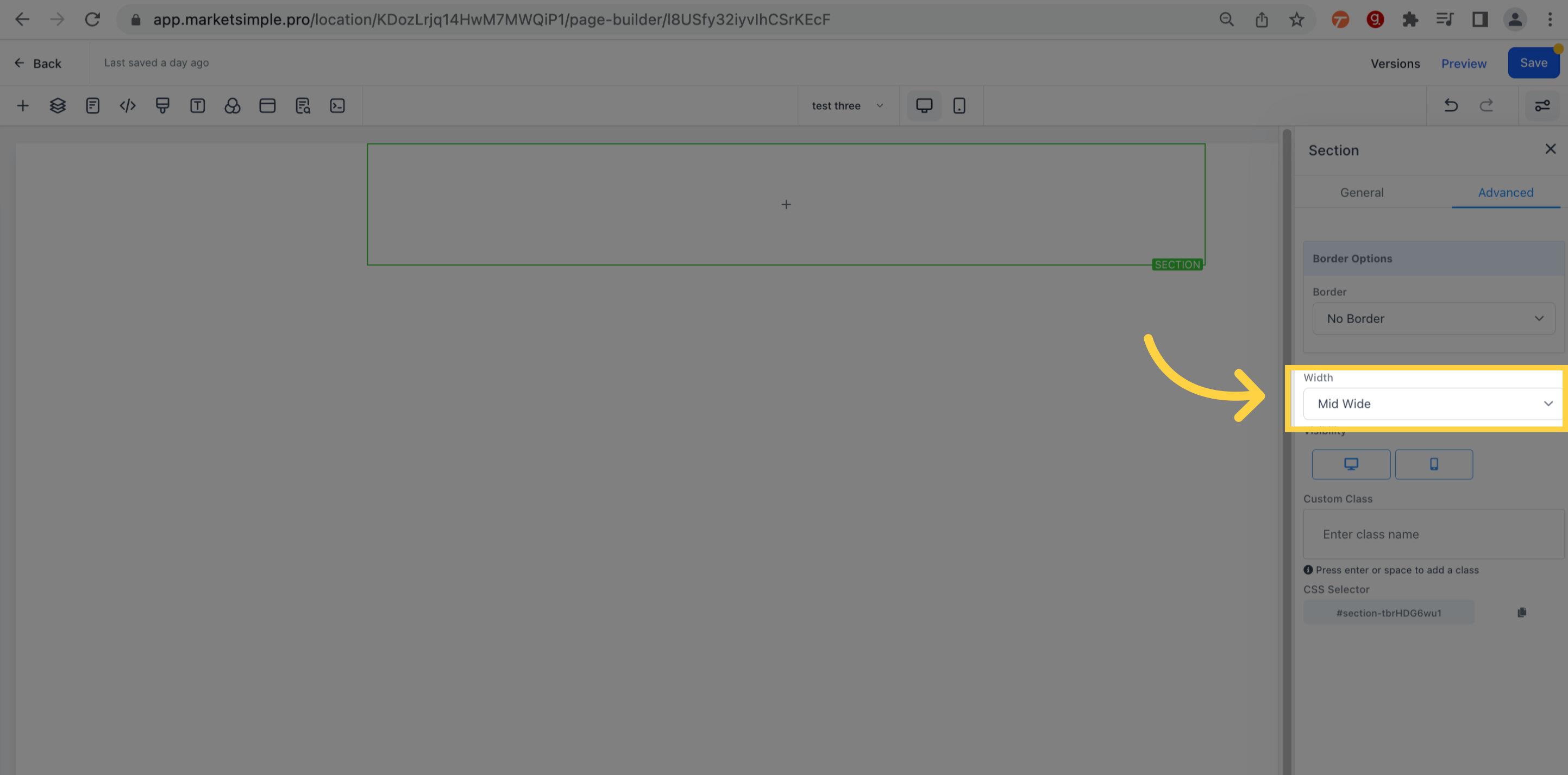The width and height of the screenshot is (1568, 775).
Task: Switch to the General tab
Action: click(x=1362, y=191)
